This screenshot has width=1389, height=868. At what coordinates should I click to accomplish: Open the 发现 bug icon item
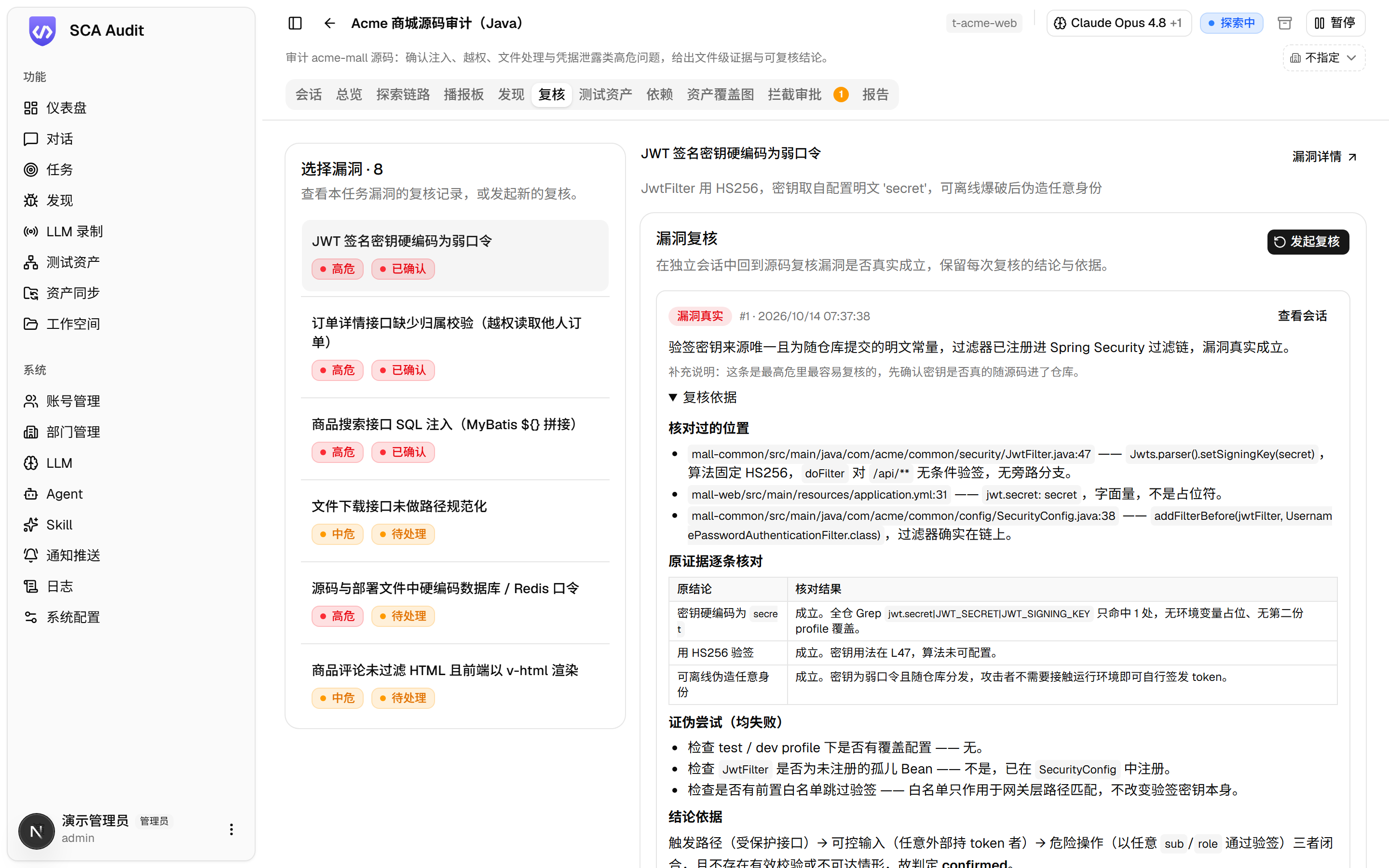click(x=131, y=200)
